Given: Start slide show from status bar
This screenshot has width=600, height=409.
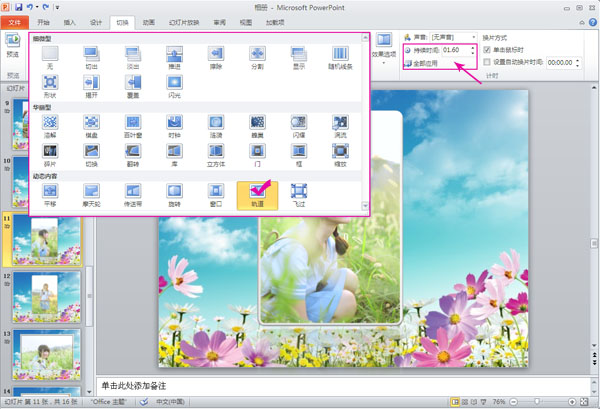Looking at the screenshot, I should pyautogui.click(x=484, y=402).
